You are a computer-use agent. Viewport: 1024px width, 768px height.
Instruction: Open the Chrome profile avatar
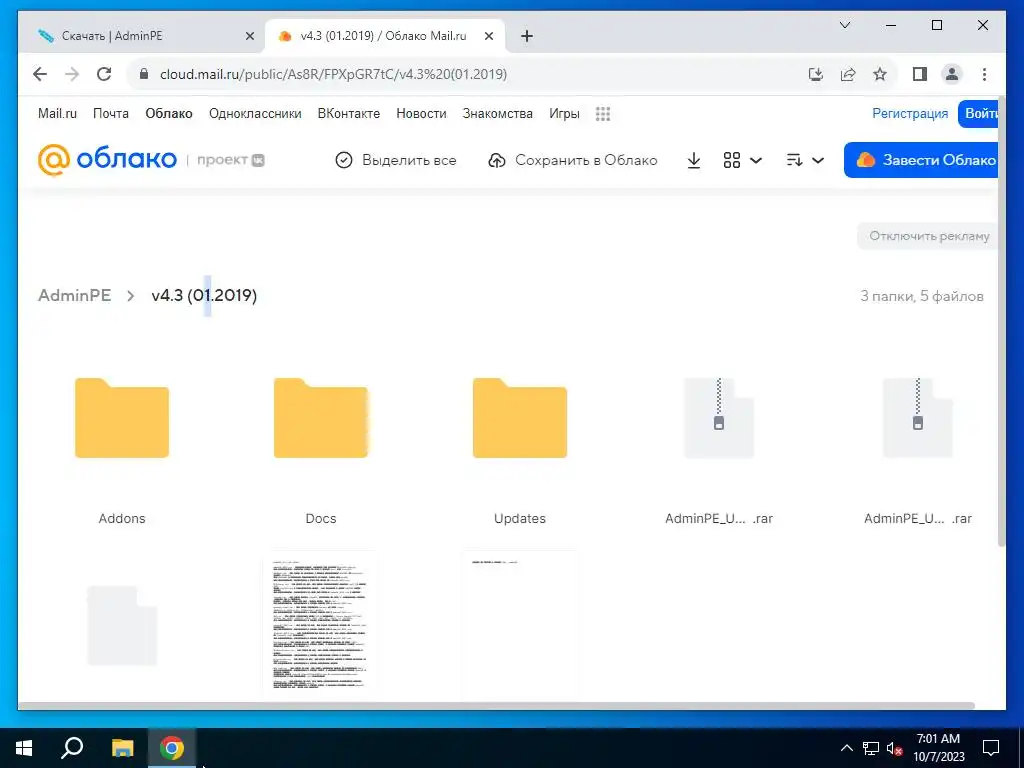point(952,74)
